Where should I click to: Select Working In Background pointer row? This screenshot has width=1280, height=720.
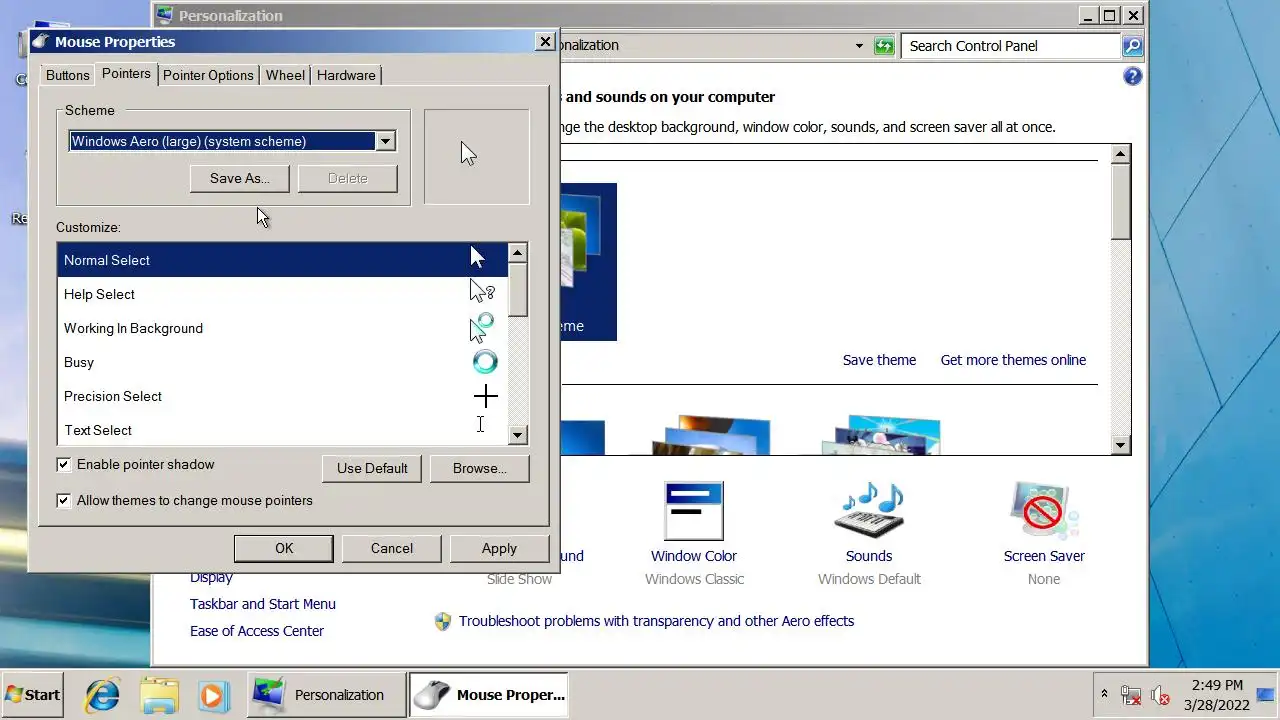click(282, 328)
